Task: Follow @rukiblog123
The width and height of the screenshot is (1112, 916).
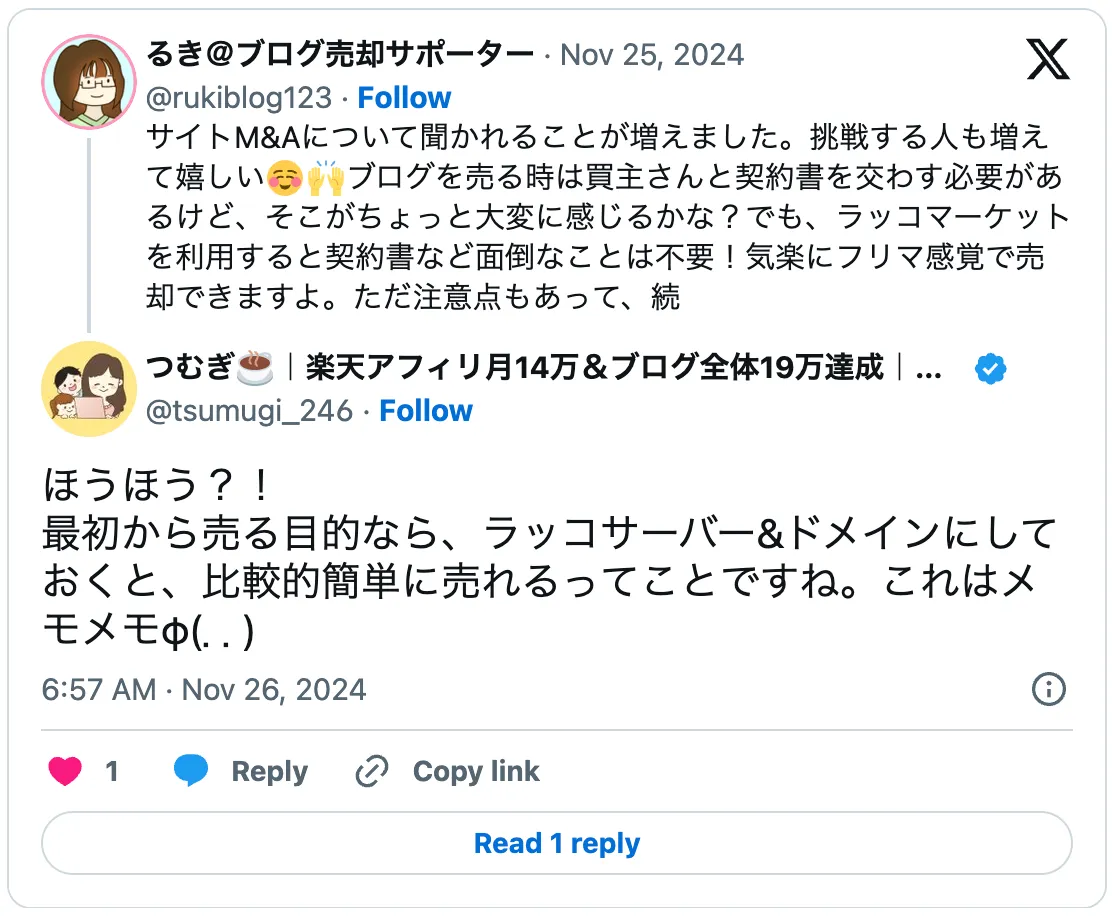Action: point(404,97)
